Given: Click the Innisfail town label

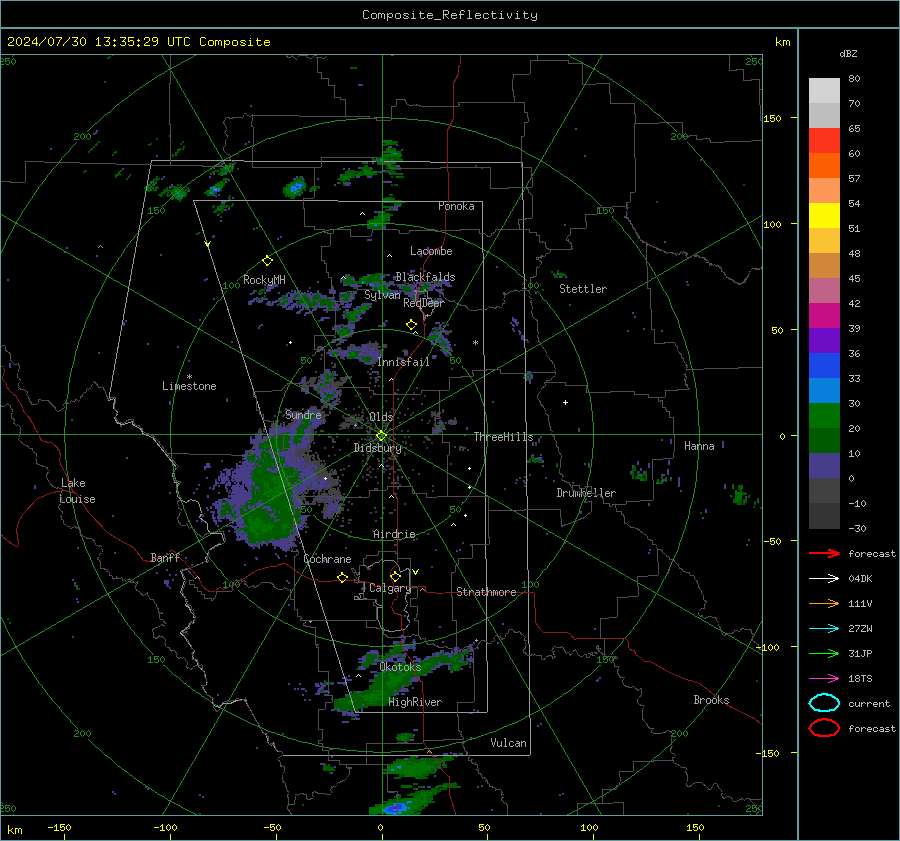Looking at the screenshot, I should pyautogui.click(x=403, y=362).
